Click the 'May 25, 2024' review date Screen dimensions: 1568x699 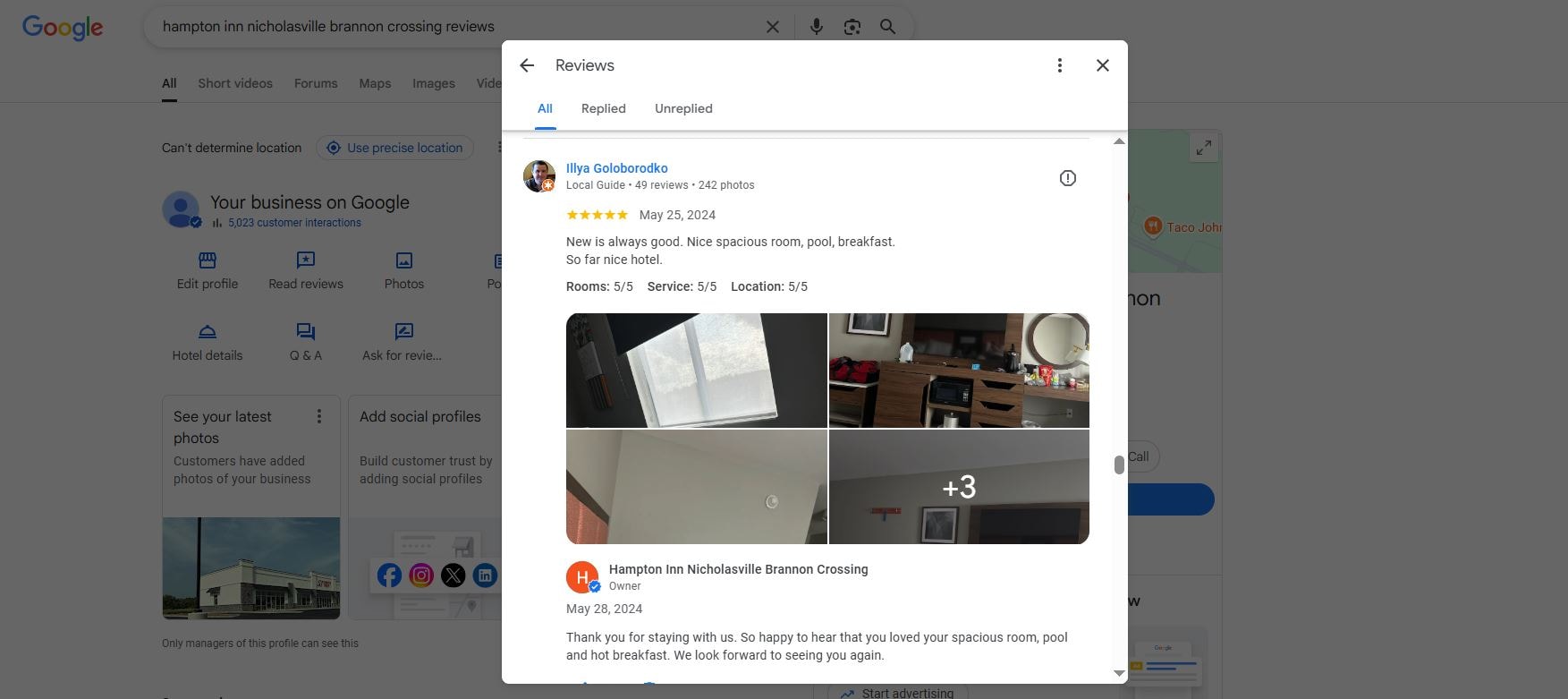tap(677, 215)
